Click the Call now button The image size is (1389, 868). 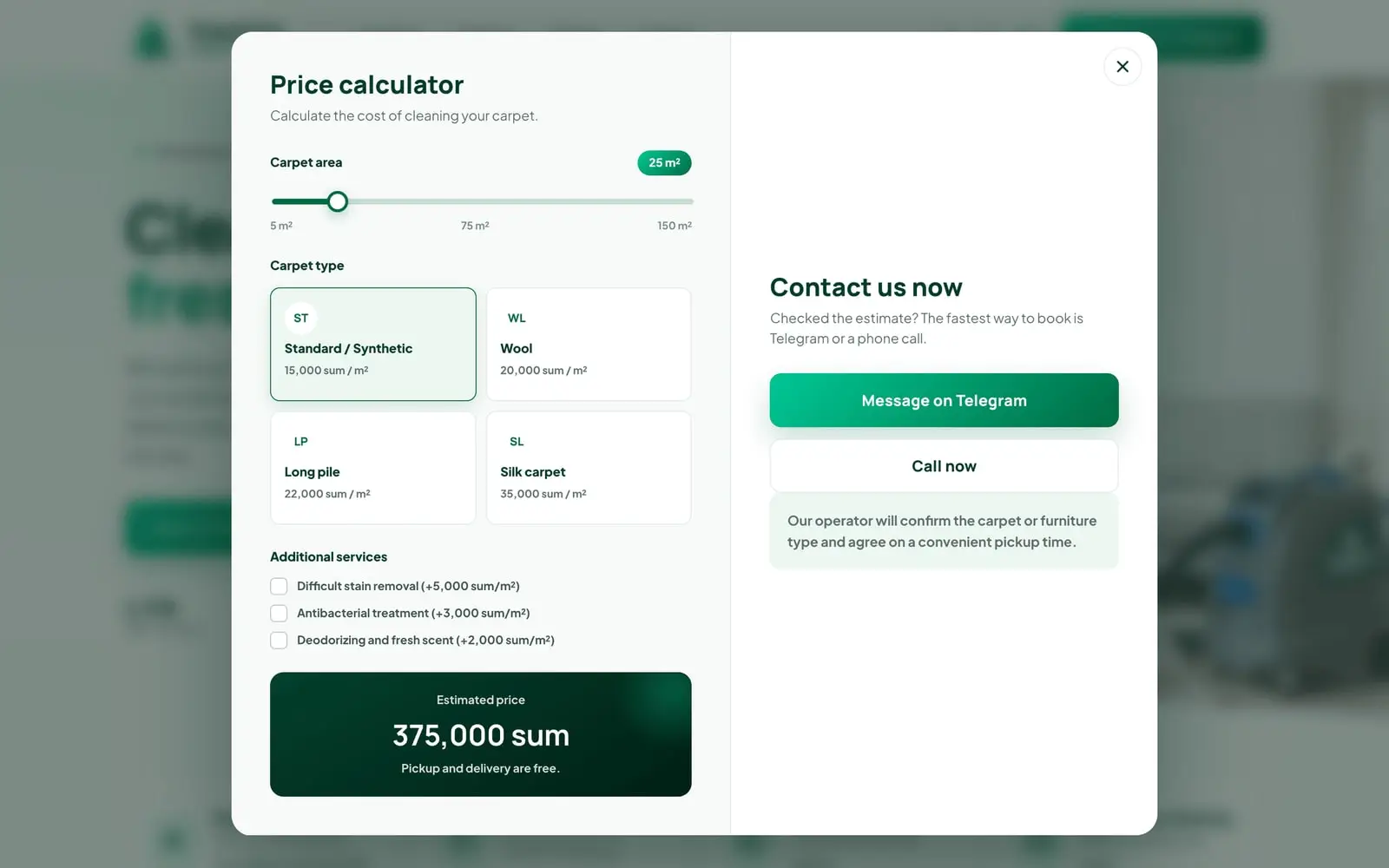coord(944,466)
